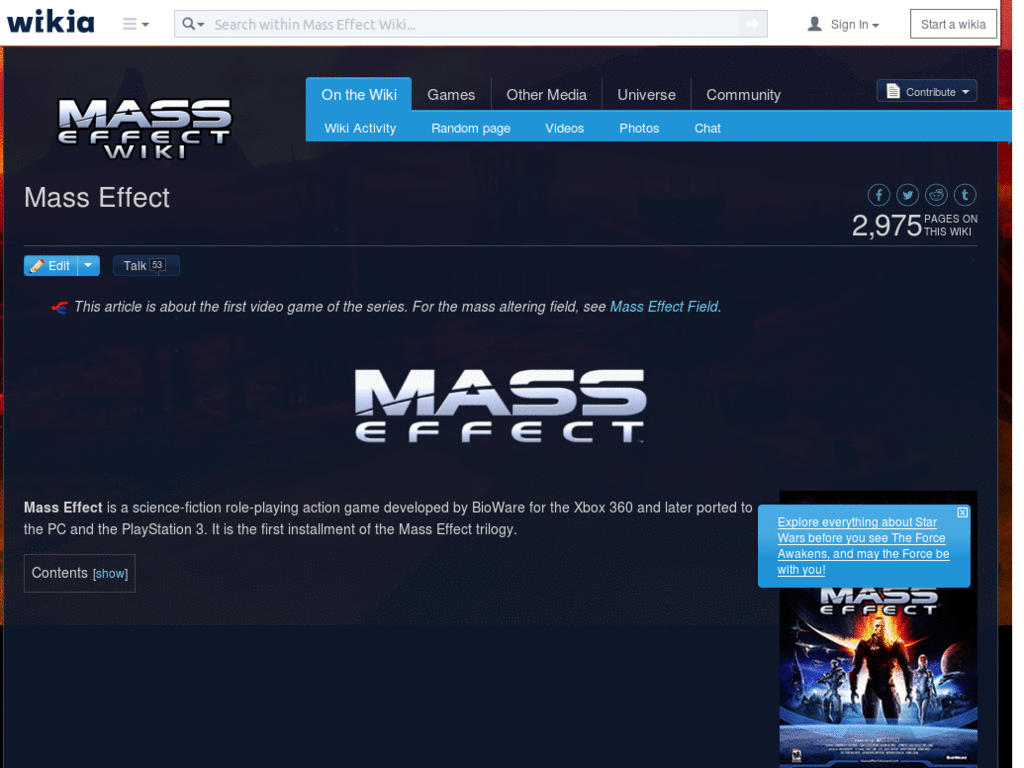The image size is (1024, 768).
Task: Open the Wikia home logo
Action: point(50,22)
